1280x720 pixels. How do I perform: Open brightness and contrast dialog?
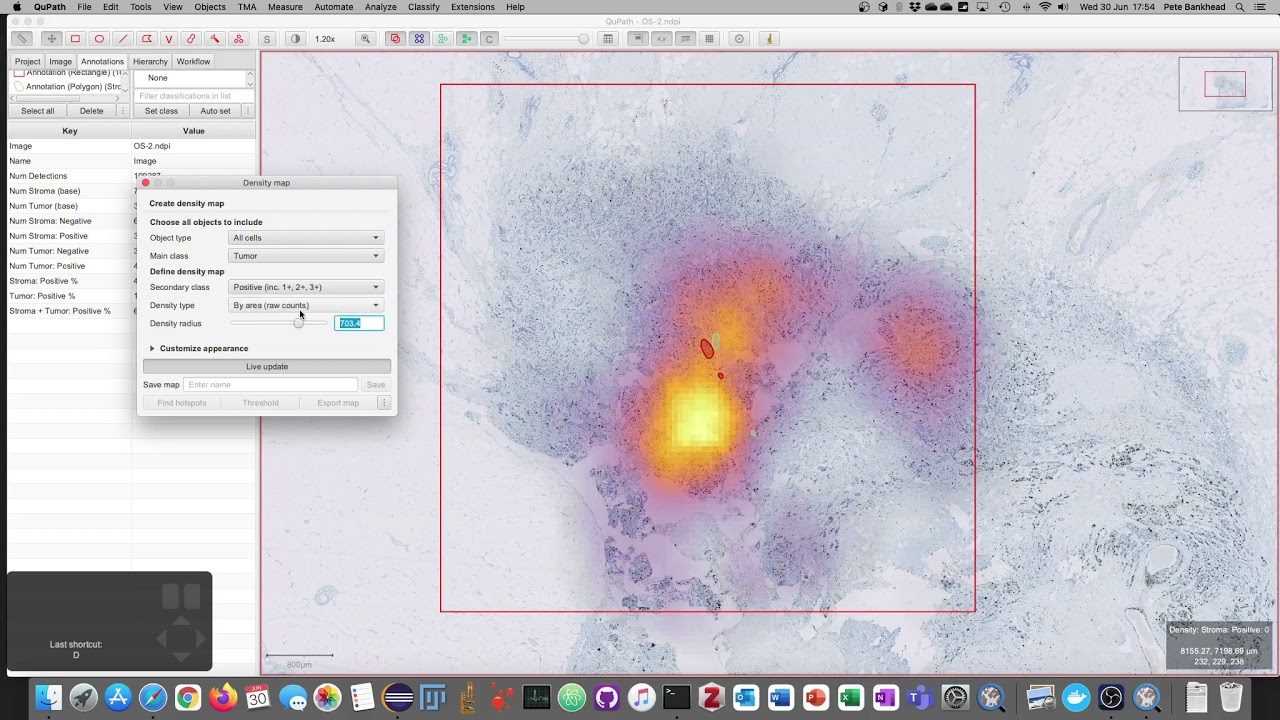tap(295, 39)
